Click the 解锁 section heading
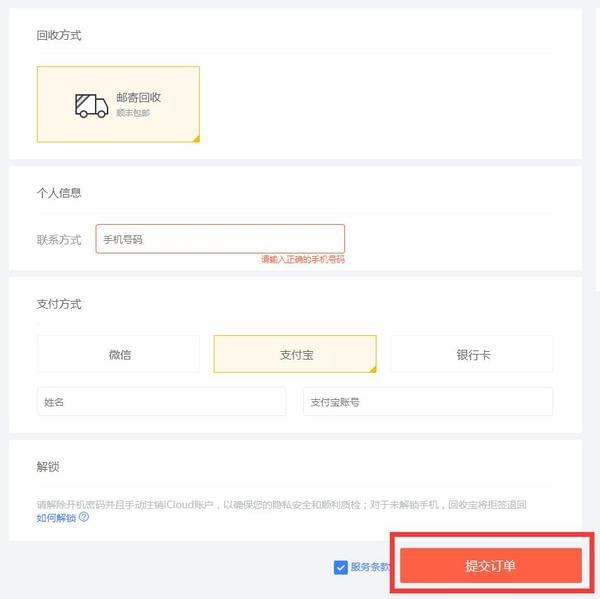 click(48, 467)
